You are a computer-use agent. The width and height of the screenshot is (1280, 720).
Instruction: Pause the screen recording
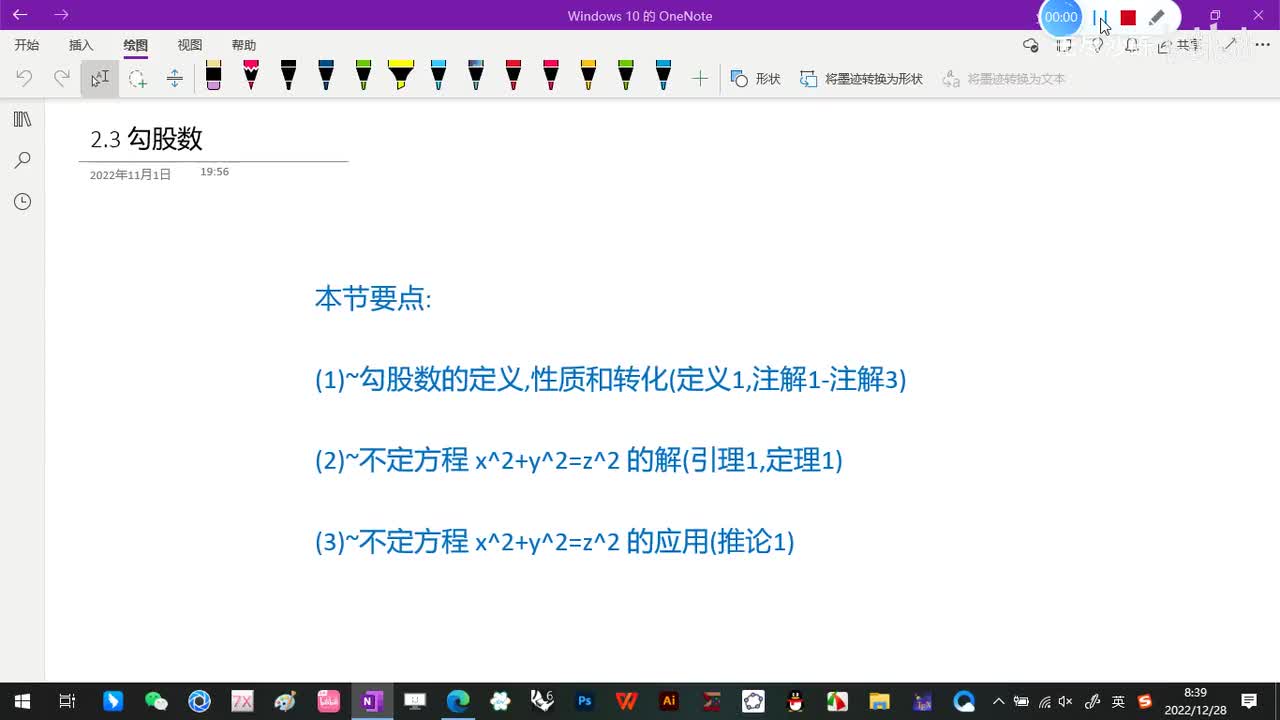(x=1100, y=17)
